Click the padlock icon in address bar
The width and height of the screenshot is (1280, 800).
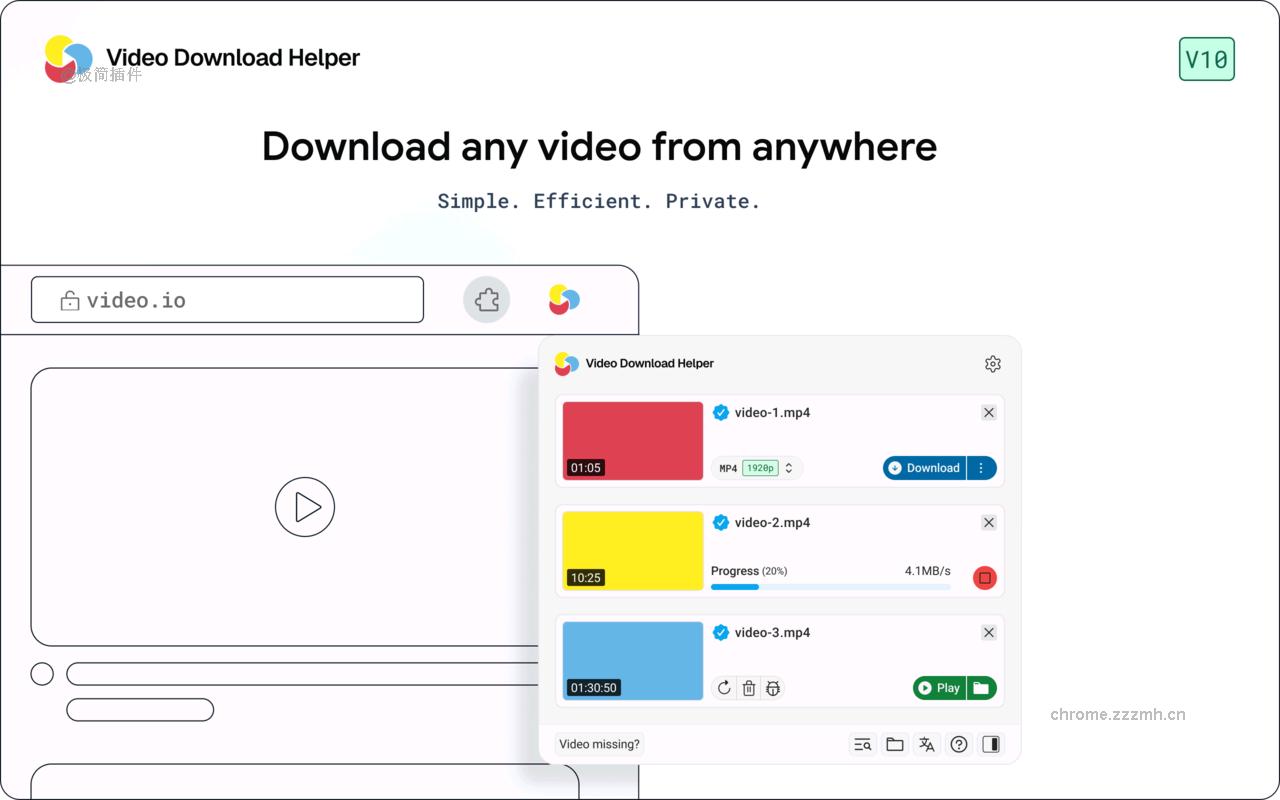[x=70, y=300]
